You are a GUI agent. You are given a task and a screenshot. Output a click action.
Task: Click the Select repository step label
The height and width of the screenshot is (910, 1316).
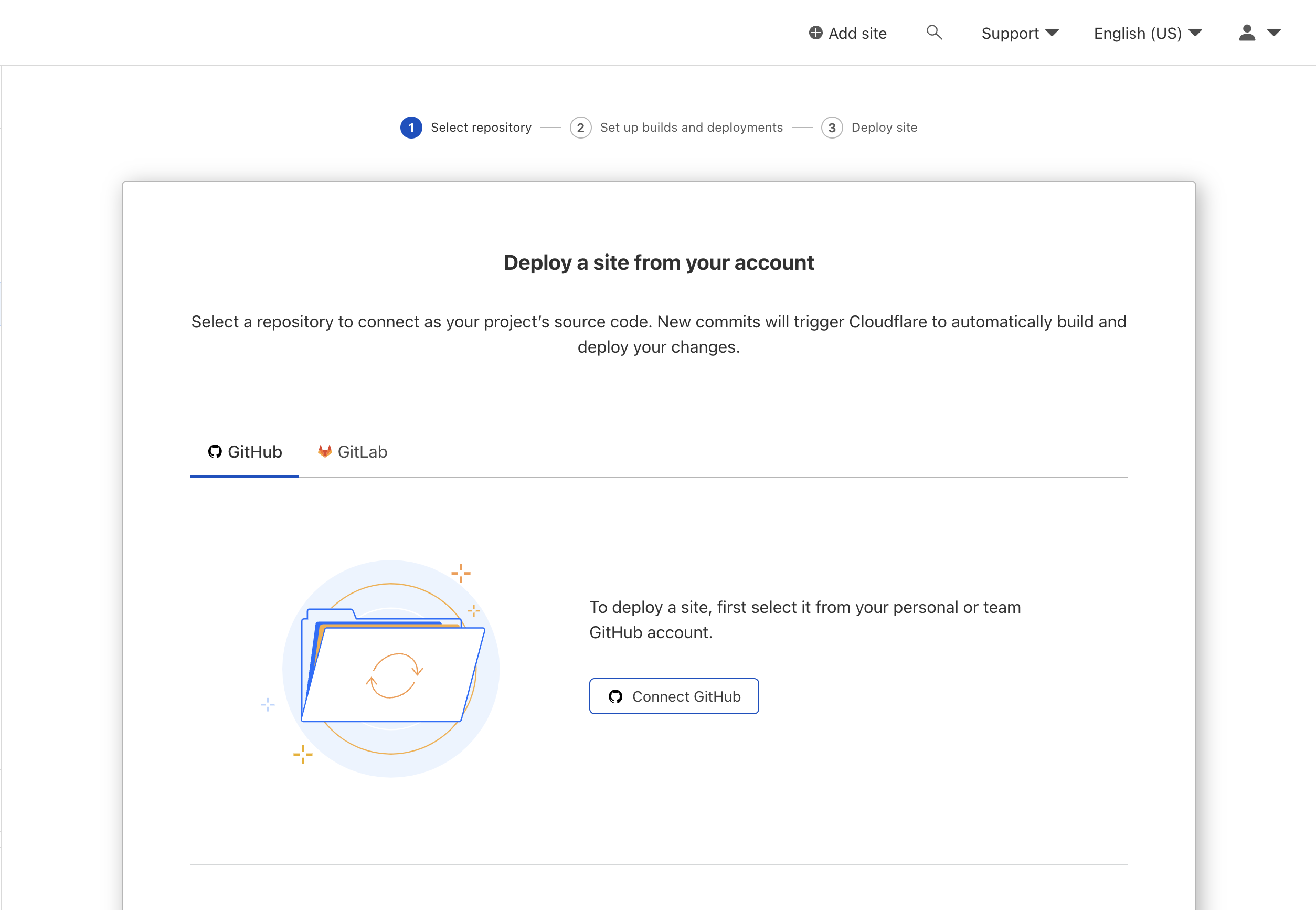point(481,128)
